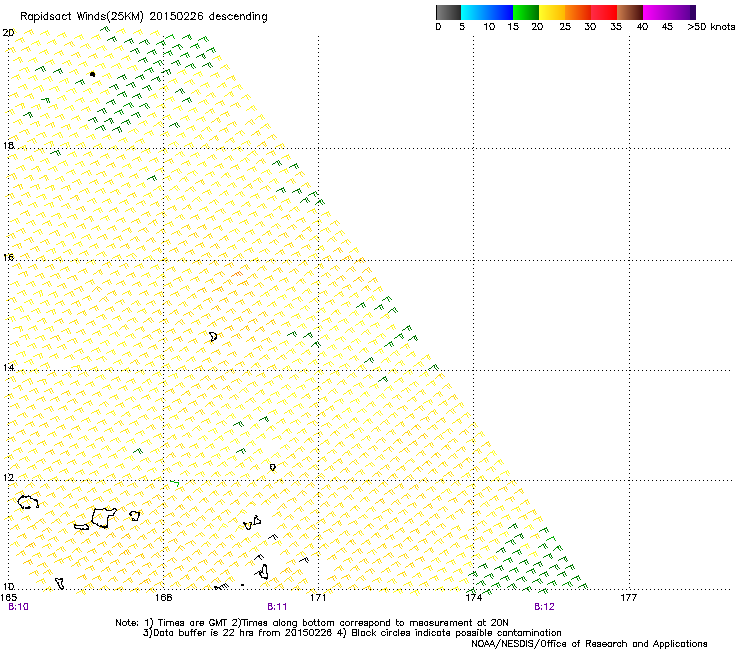
Task: Click the latitude label '18'
Action: coord(8,145)
